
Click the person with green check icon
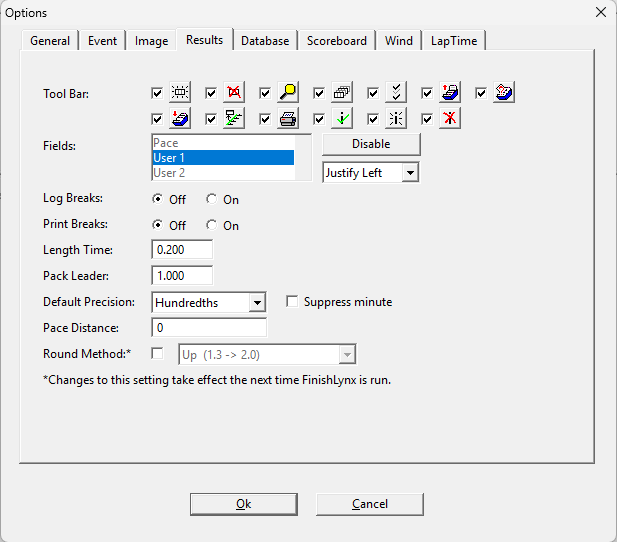tap(342, 118)
